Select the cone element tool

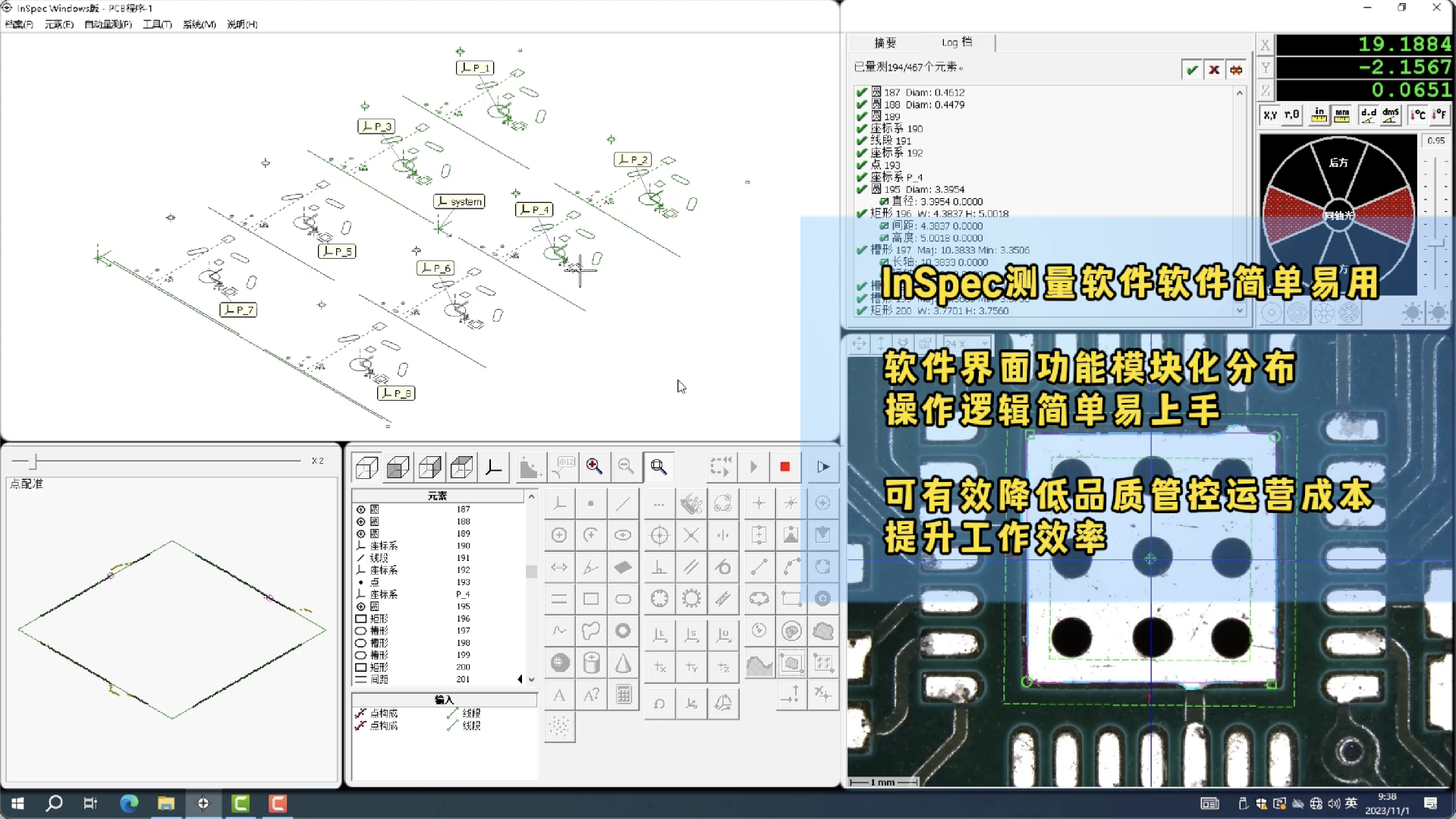coord(623,663)
